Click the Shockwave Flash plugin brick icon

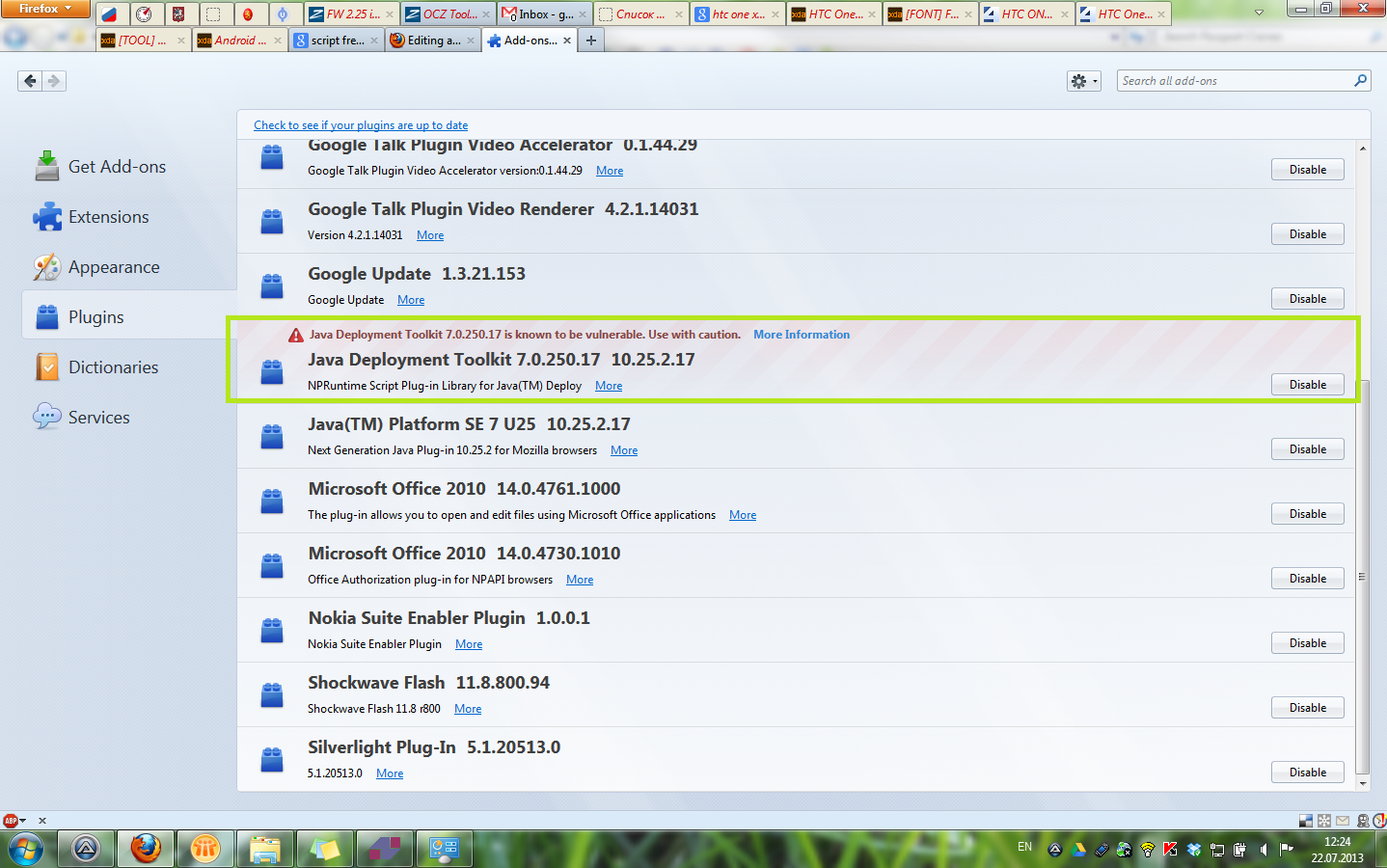click(x=272, y=695)
